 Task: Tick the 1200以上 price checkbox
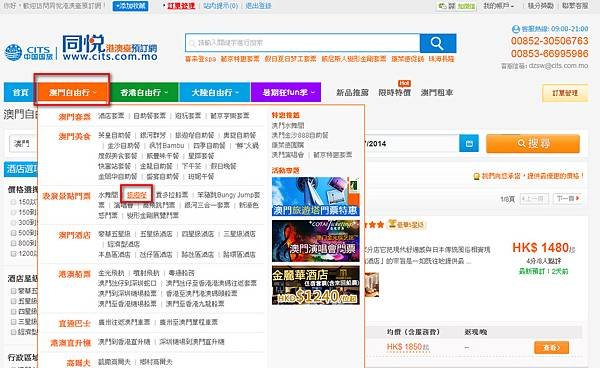pos(13,254)
